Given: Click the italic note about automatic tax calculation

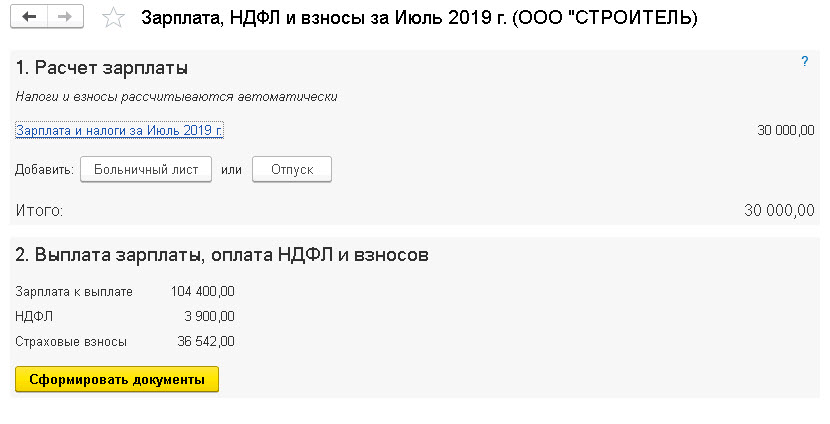Looking at the screenshot, I should coord(176,97).
